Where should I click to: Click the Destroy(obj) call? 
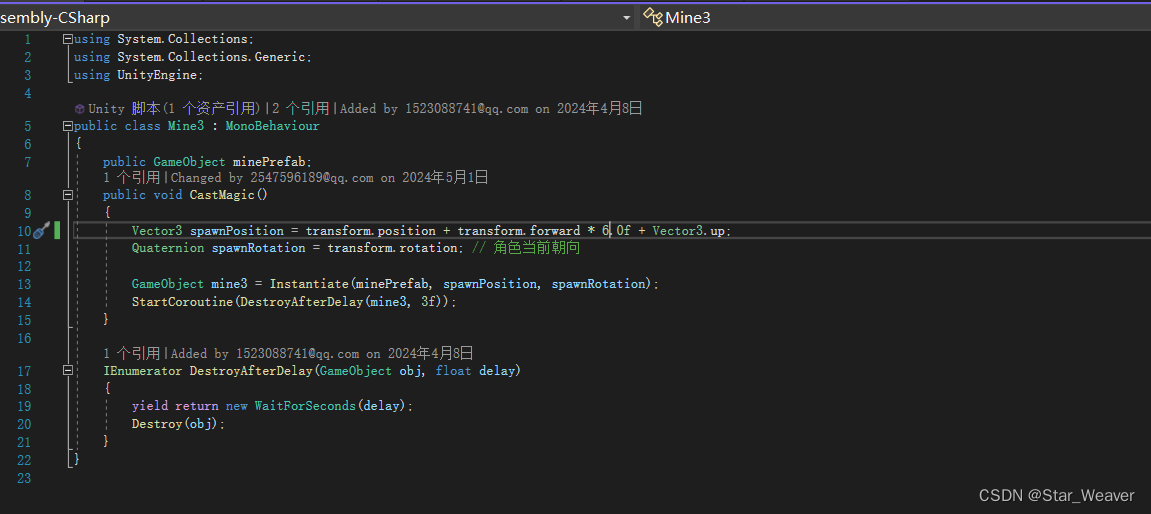point(175,424)
